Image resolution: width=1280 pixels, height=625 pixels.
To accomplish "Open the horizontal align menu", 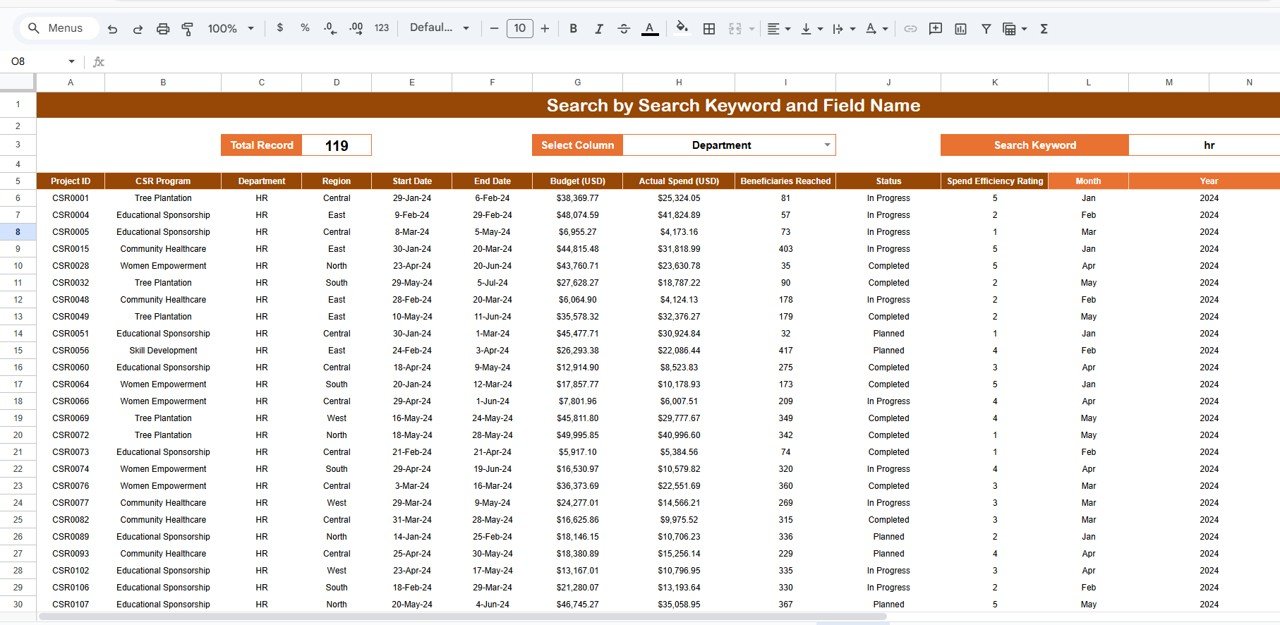I will pyautogui.click(x=778, y=29).
